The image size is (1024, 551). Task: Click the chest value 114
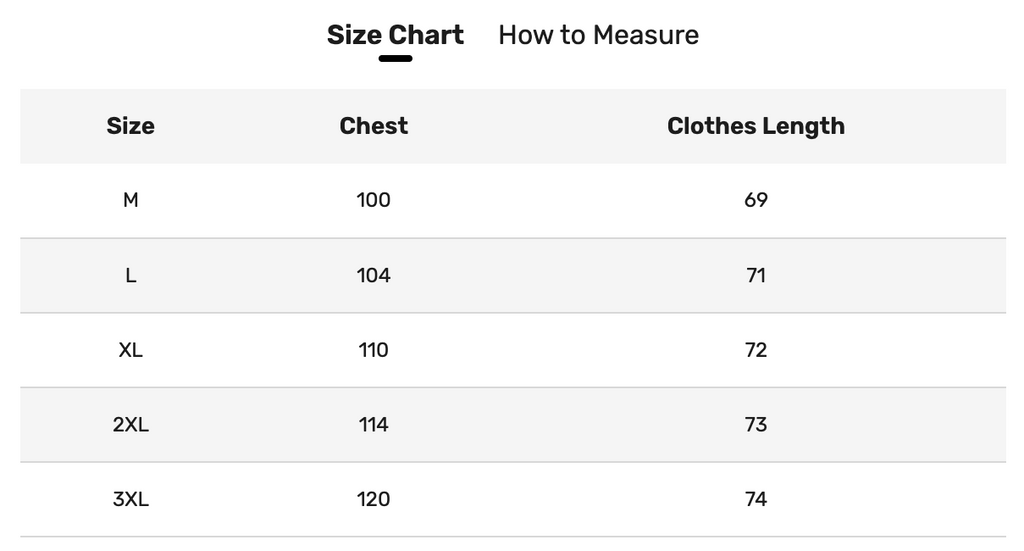374,424
